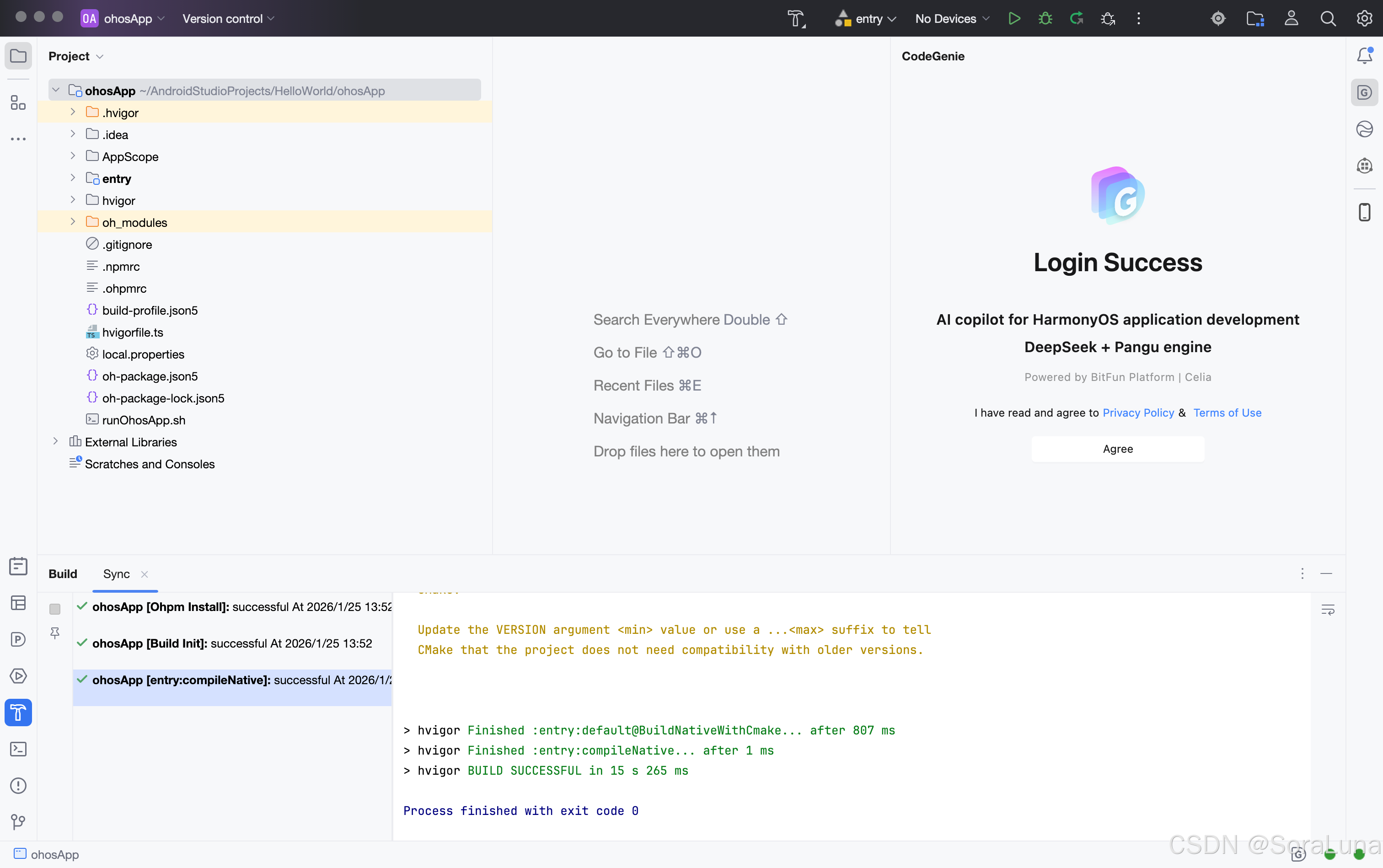The width and height of the screenshot is (1383, 868).
Task: Open the Settings gear in the title bar
Action: coord(1364,18)
